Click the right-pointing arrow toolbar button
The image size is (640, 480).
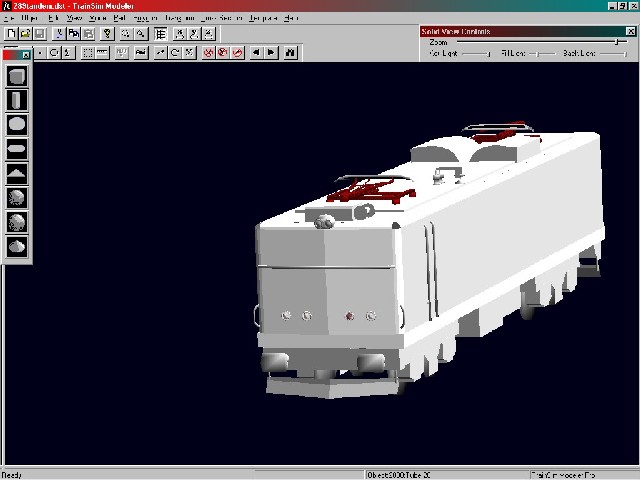point(271,52)
